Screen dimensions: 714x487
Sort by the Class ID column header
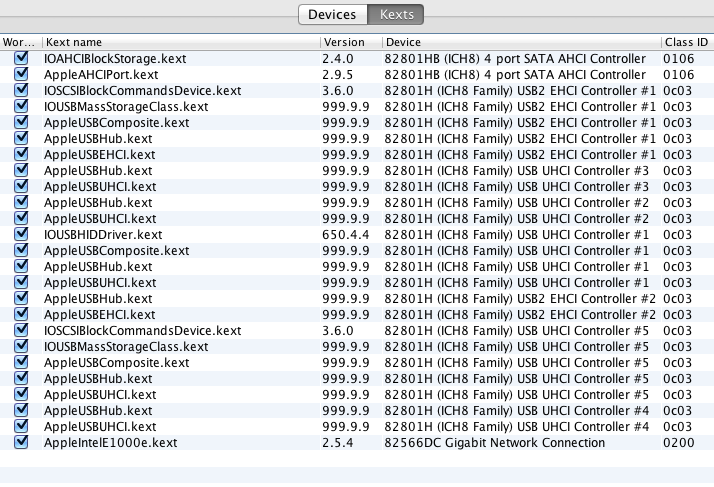tap(686, 42)
